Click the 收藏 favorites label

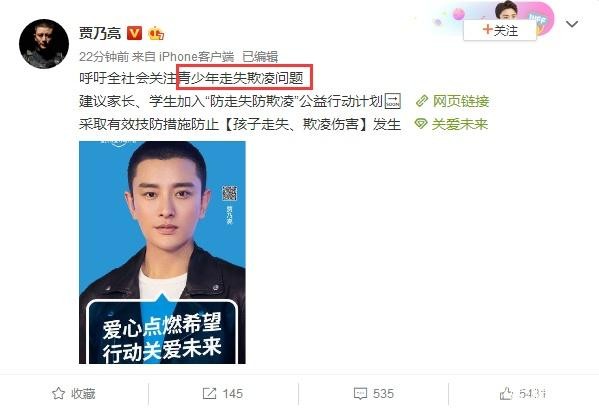[x=83, y=394]
